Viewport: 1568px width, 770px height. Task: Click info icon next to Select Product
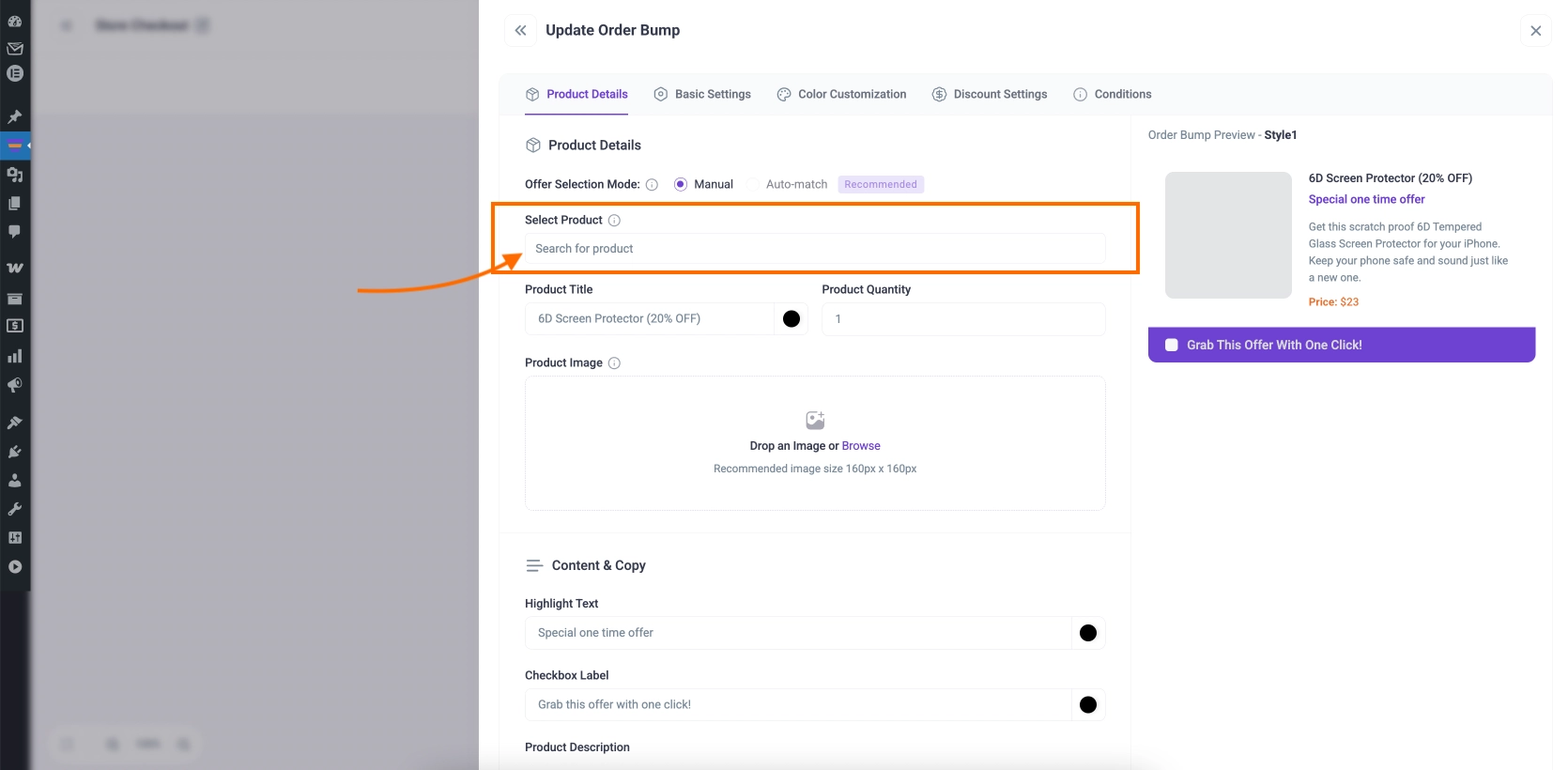[x=614, y=221]
